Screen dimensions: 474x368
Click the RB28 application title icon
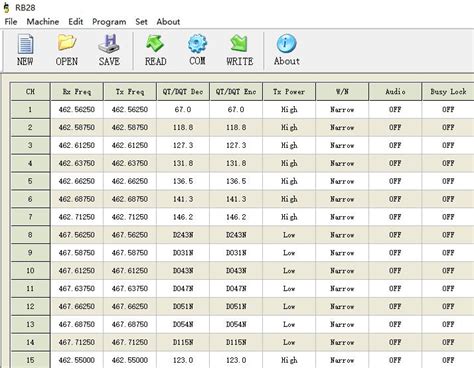[x=7, y=7]
